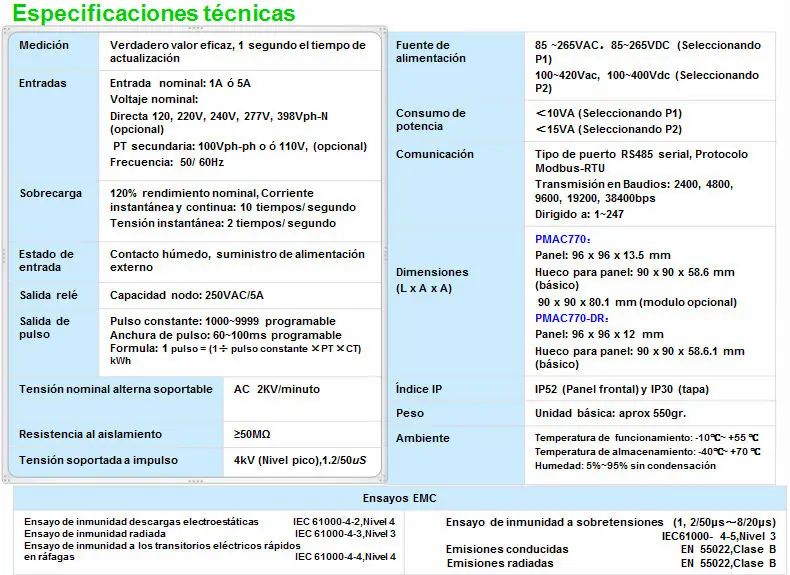
Task: Click 'Contacto húmedo' description cell
Action: (237, 261)
